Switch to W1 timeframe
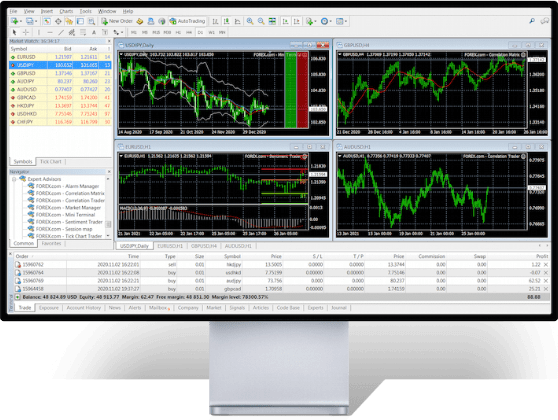Image resolution: width=558 pixels, height=420 pixels. (211, 32)
